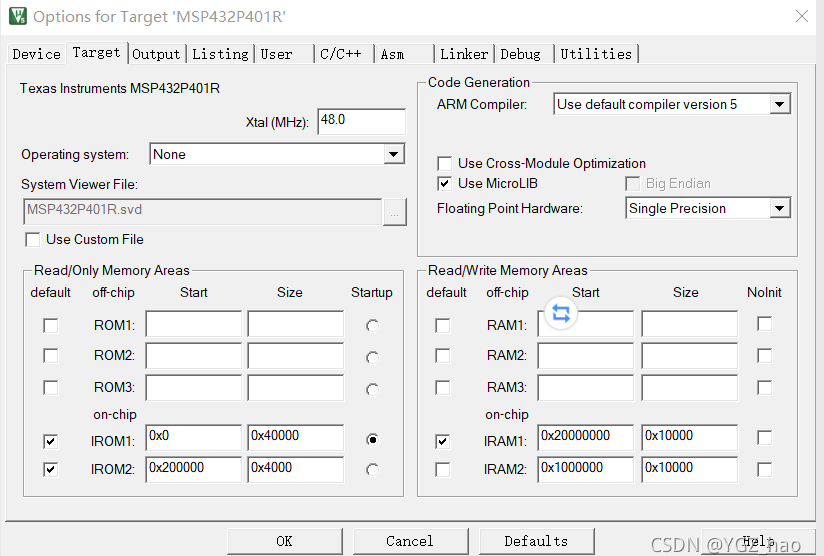Click the ROM3 Size field
This screenshot has width=824, height=556.
pos(296,388)
